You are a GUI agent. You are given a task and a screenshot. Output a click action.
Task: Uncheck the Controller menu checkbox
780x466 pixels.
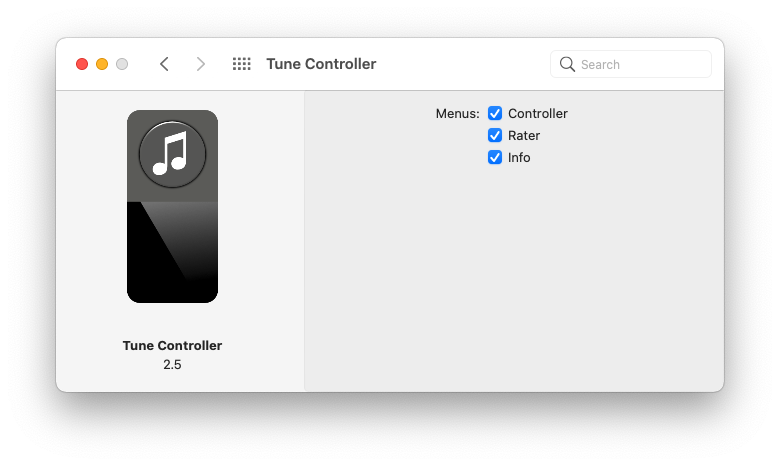pyautogui.click(x=495, y=114)
